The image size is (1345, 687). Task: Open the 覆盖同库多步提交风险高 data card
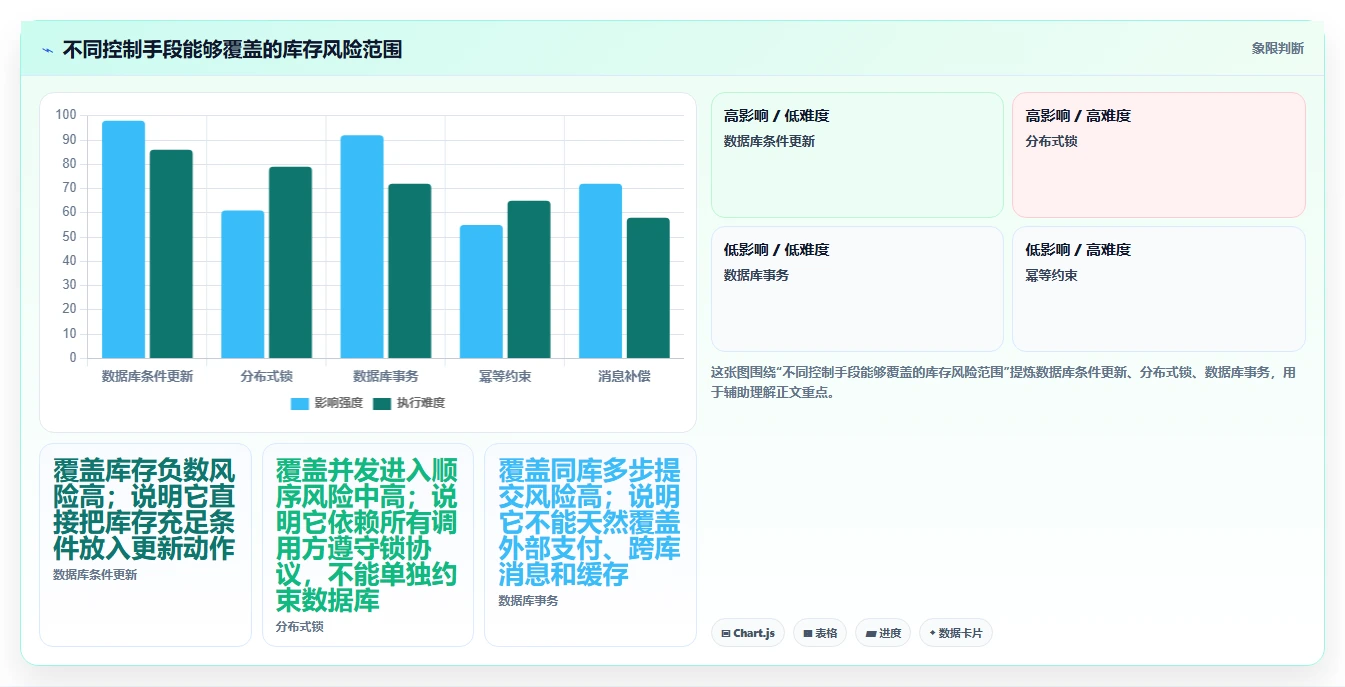(x=590, y=545)
